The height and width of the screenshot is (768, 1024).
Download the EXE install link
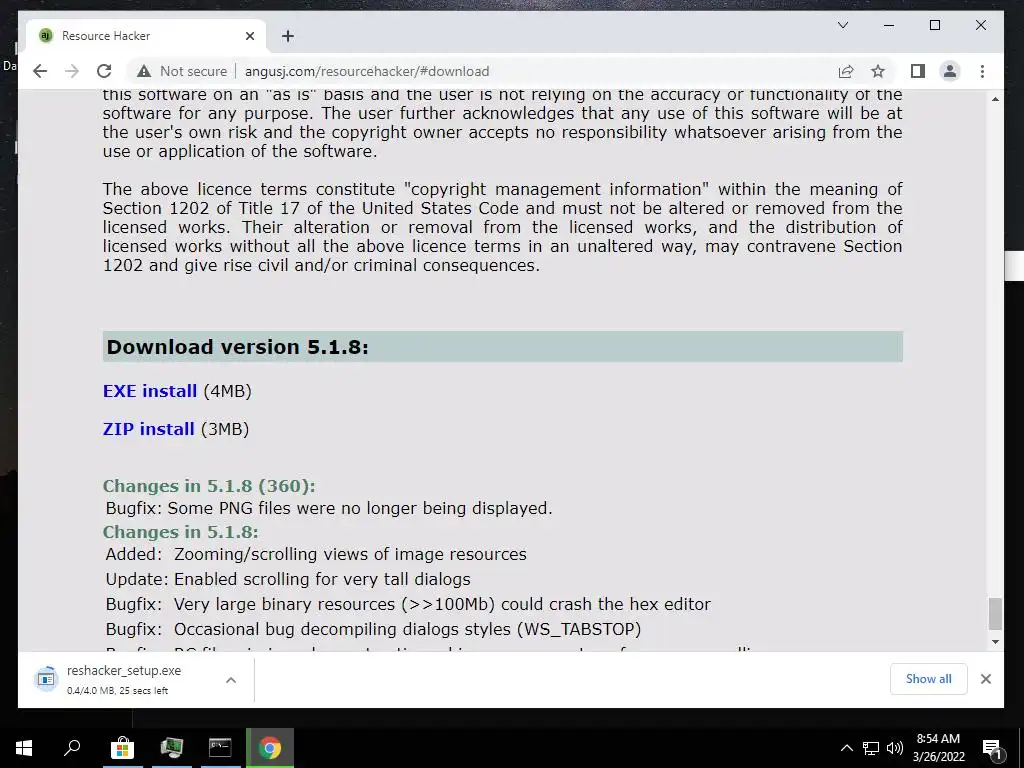(150, 391)
